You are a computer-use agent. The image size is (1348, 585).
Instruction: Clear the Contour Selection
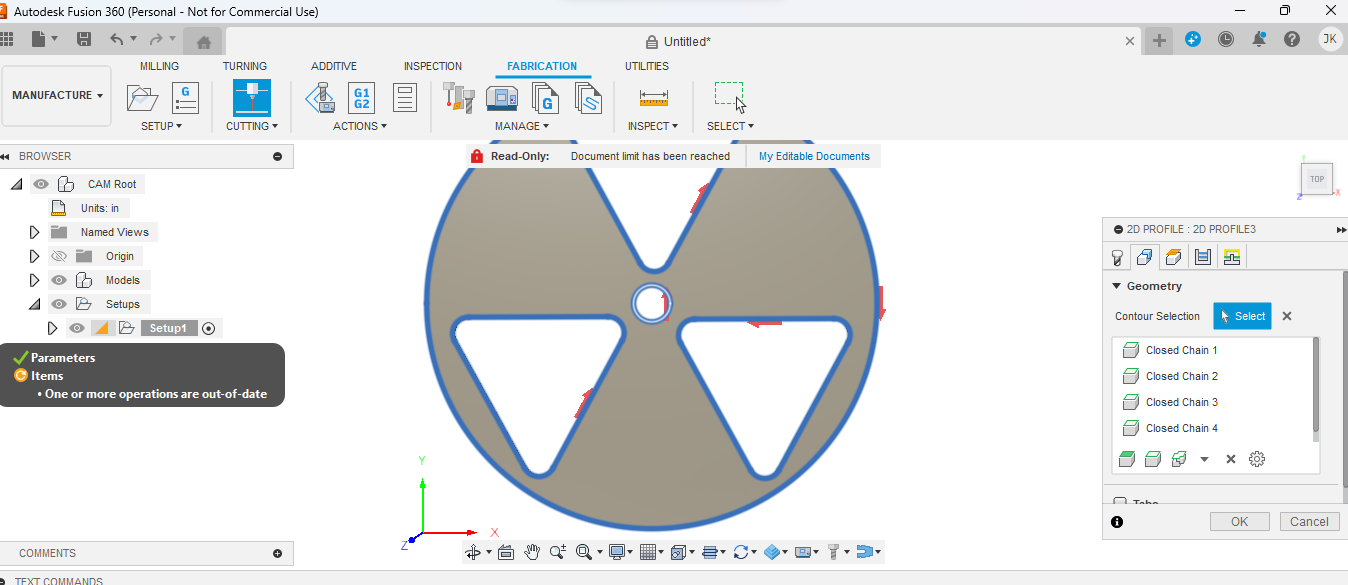click(1287, 316)
